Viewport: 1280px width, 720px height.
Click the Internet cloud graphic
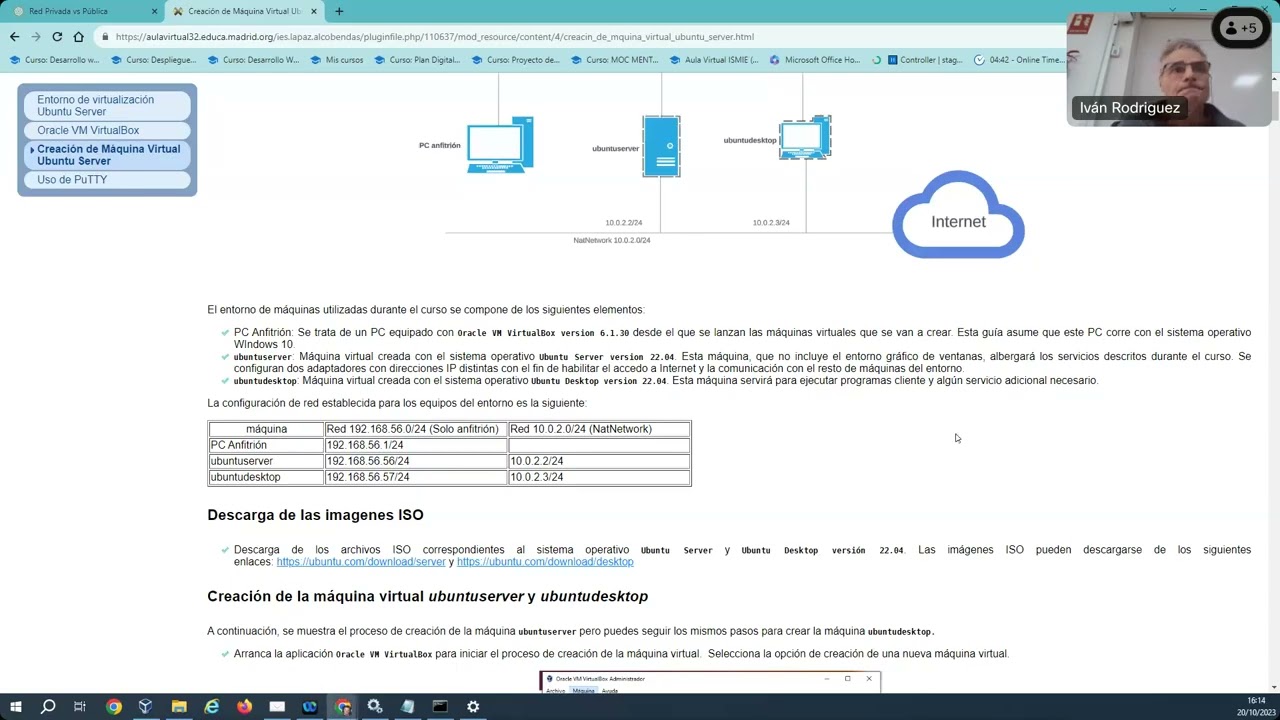pos(958,214)
